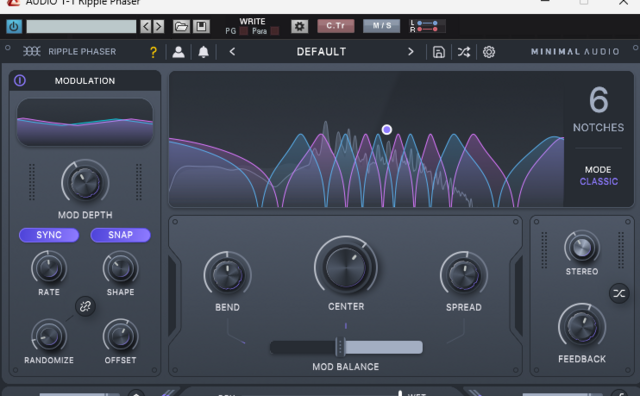Click the Ripple Phaser logo icon

[31, 51]
